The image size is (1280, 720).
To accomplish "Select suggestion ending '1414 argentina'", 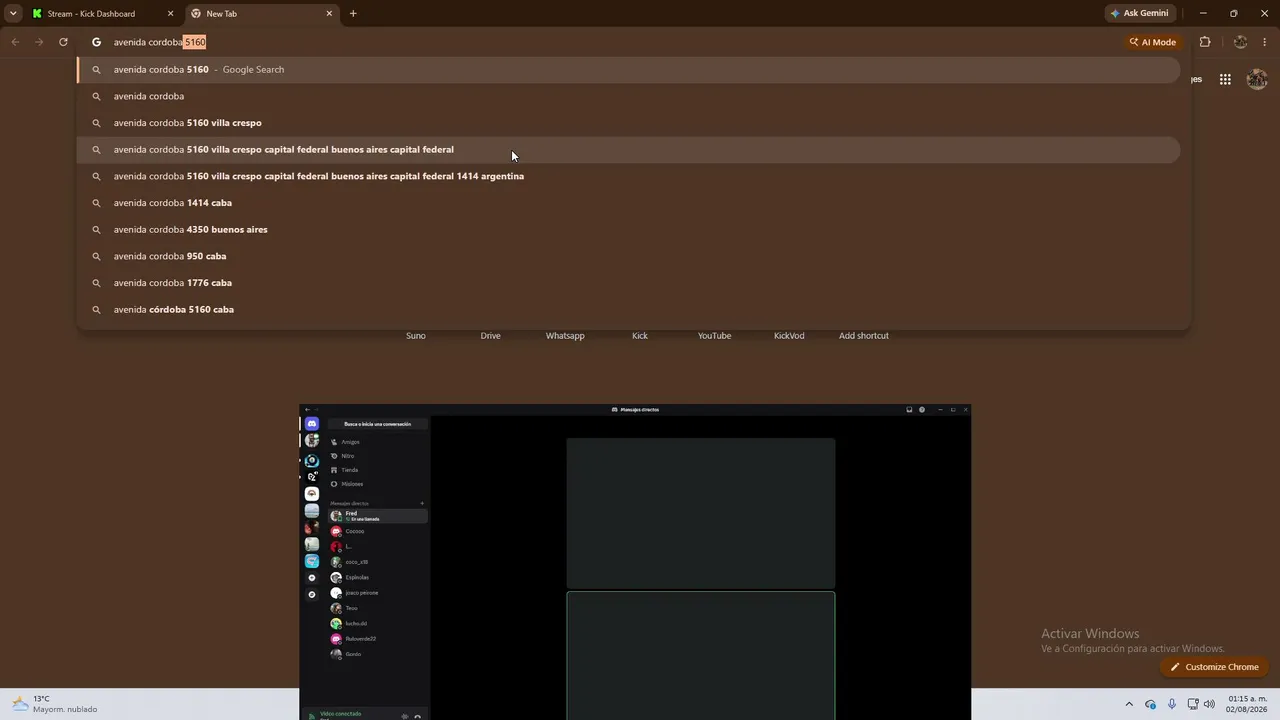I will 629,176.
